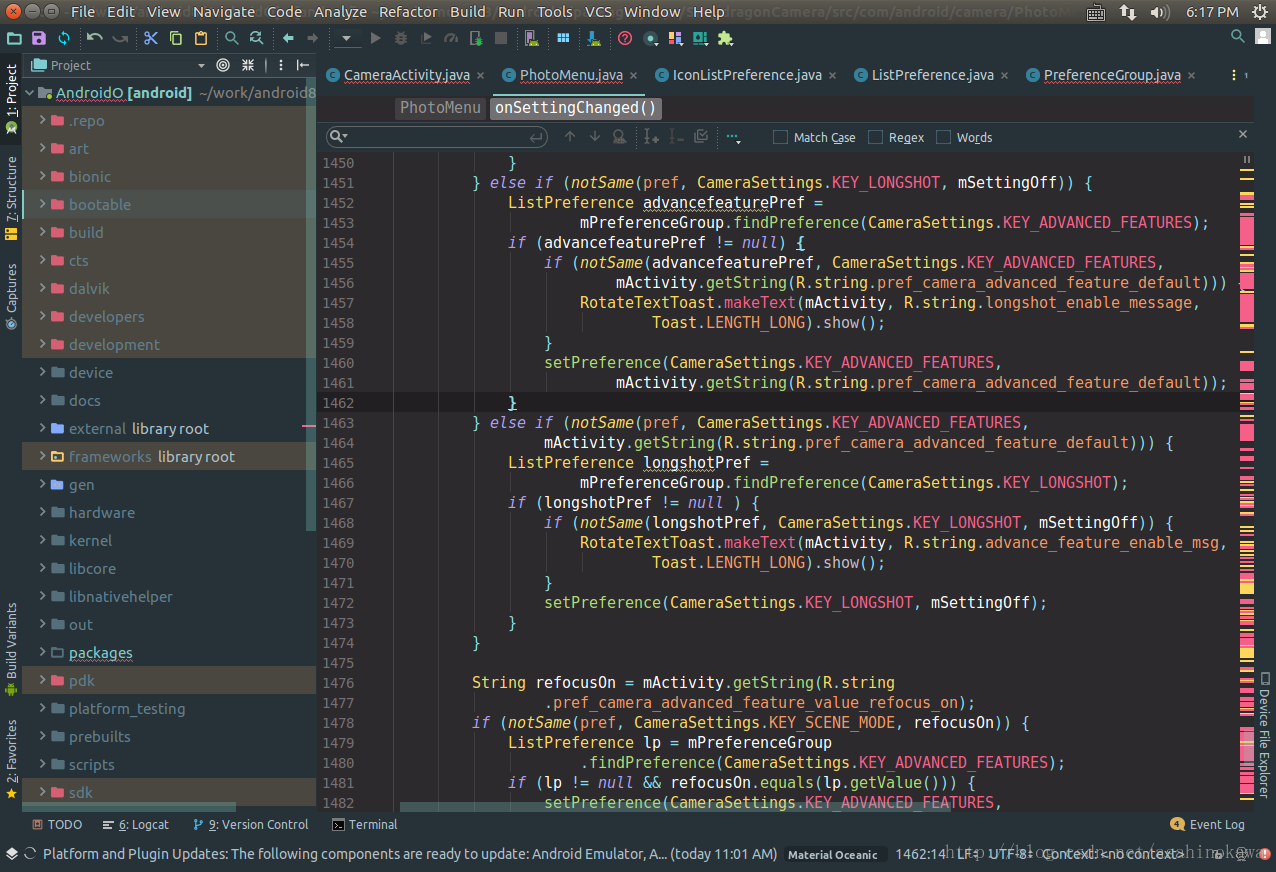The width and height of the screenshot is (1276, 872).
Task: Open the Terminal tool window
Action: pyautogui.click(x=365, y=825)
